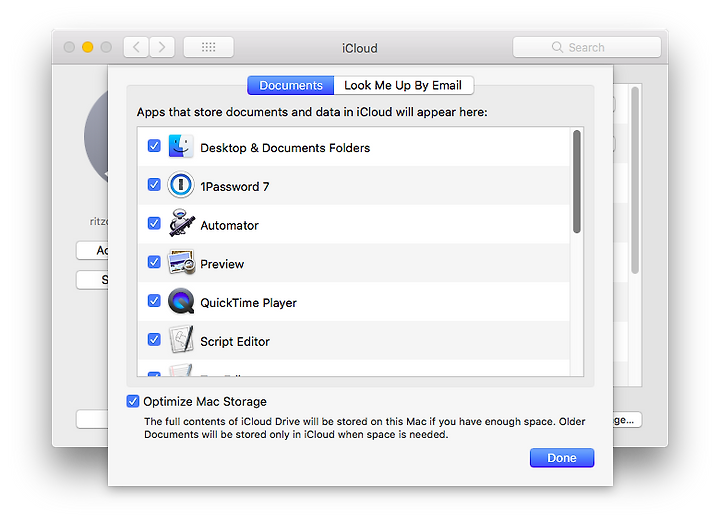Uncheck Desktop & Documents Folders checkbox
The height and width of the screenshot is (521, 720).
click(154, 146)
